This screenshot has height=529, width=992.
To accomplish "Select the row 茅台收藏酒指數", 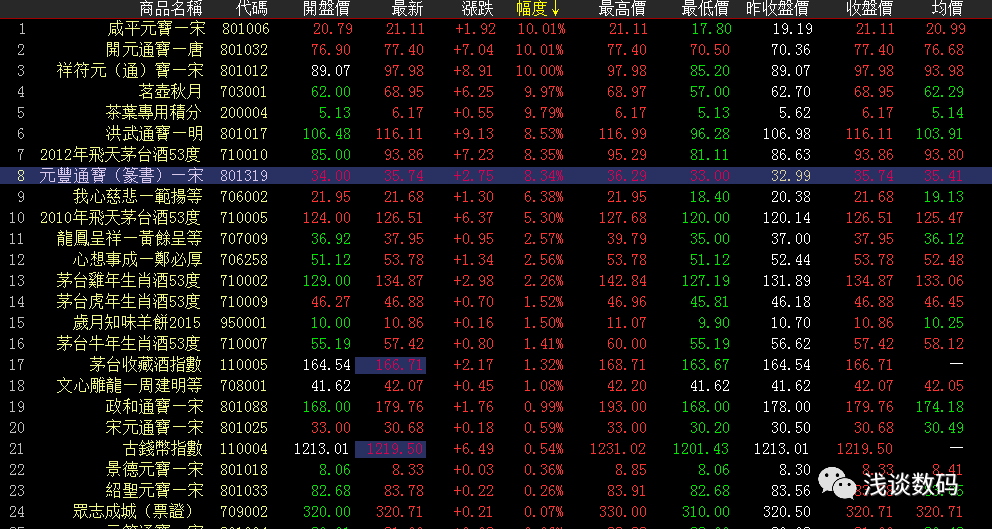I will [x=496, y=364].
